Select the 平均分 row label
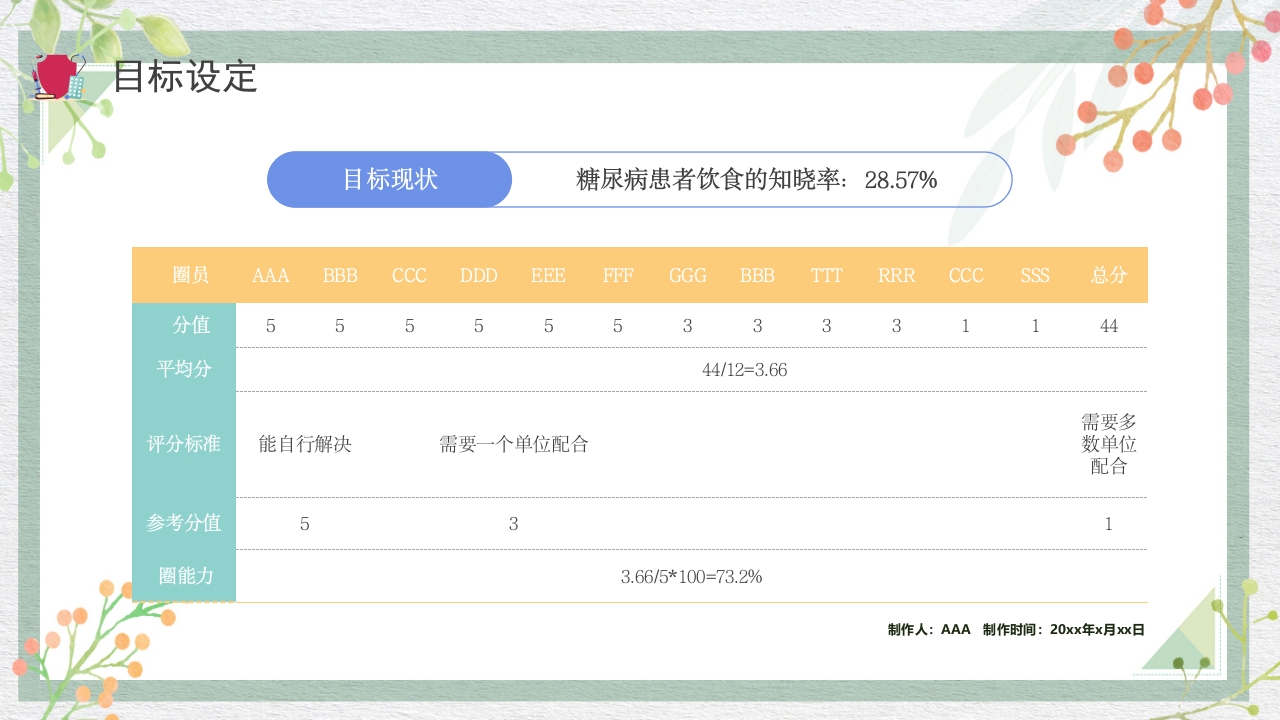The image size is (1280, 720). (x=184, y=369)
